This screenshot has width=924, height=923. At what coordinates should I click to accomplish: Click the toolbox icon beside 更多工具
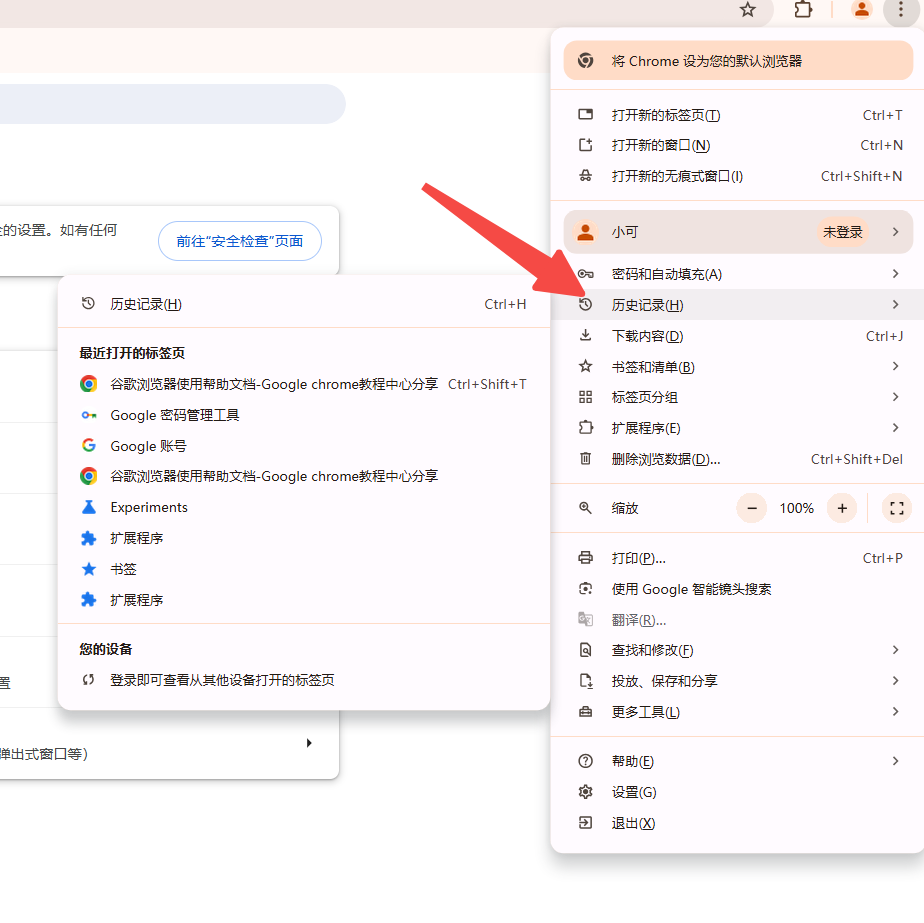pos(585,711)
